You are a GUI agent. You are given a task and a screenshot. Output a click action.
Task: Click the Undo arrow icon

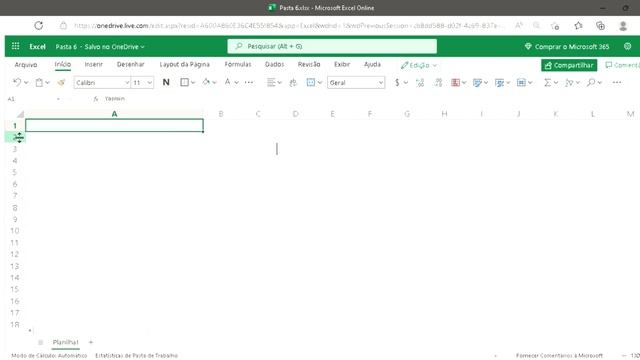tap(17, 82)
